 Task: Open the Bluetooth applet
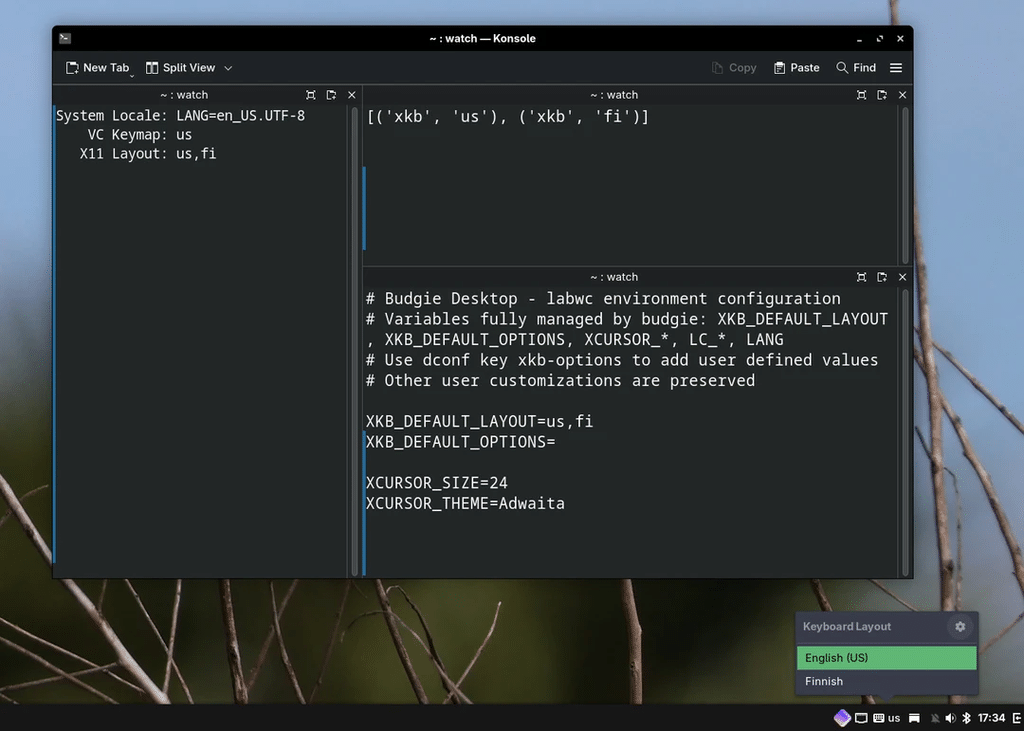tap(967, 718)
